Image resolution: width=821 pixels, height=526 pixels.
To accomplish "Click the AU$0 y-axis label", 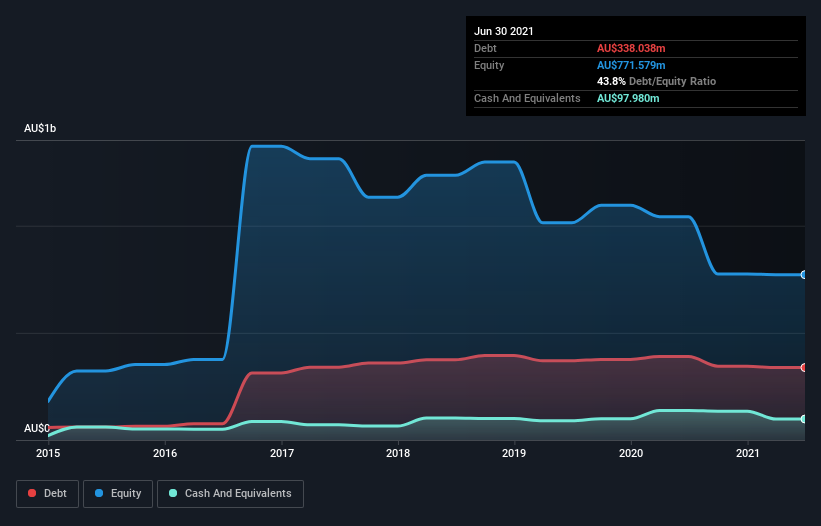I will (x=37, y=428).
